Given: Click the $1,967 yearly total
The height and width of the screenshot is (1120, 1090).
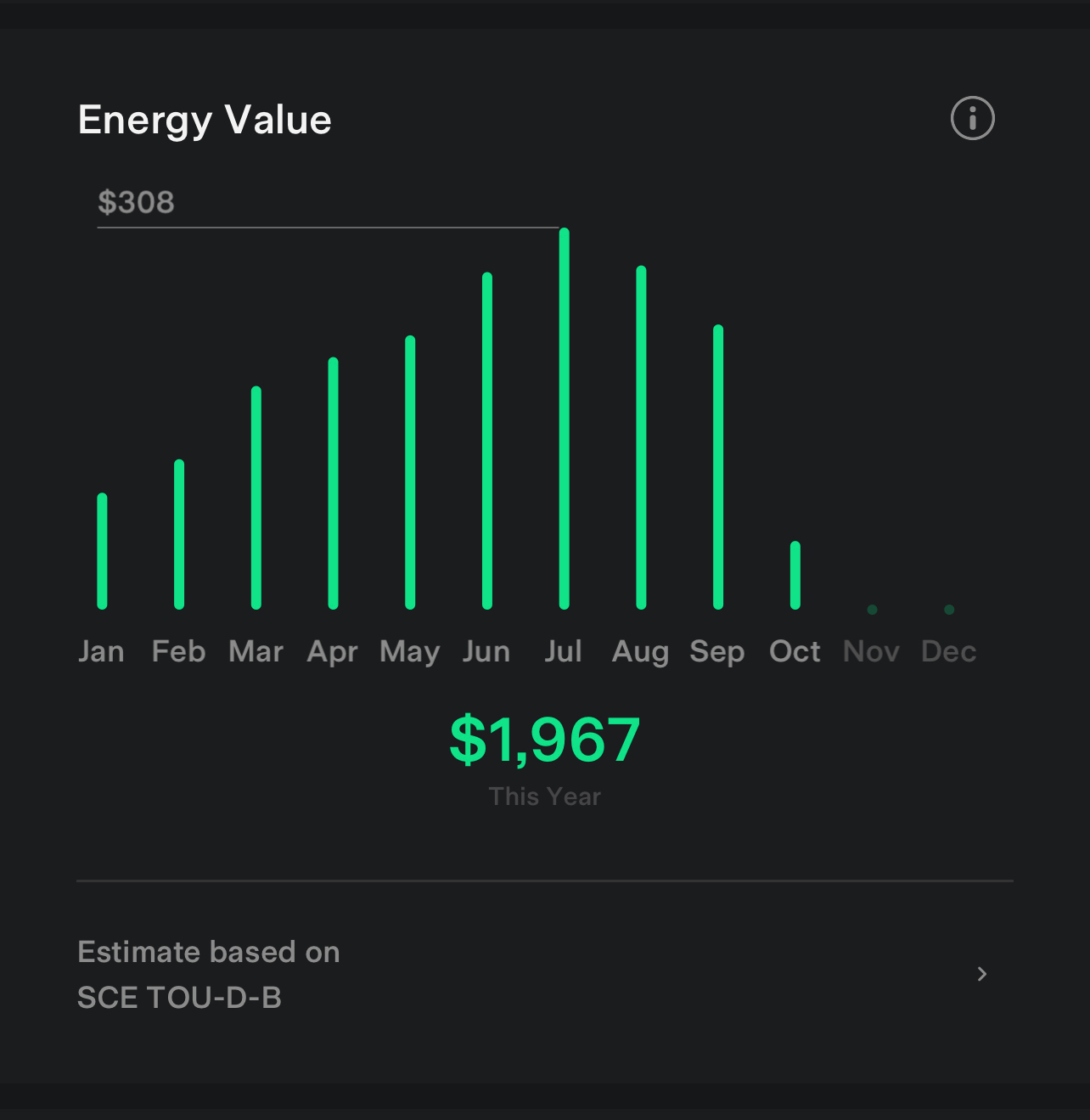Looking at the screenshot, I should click(x=545, y=740).
